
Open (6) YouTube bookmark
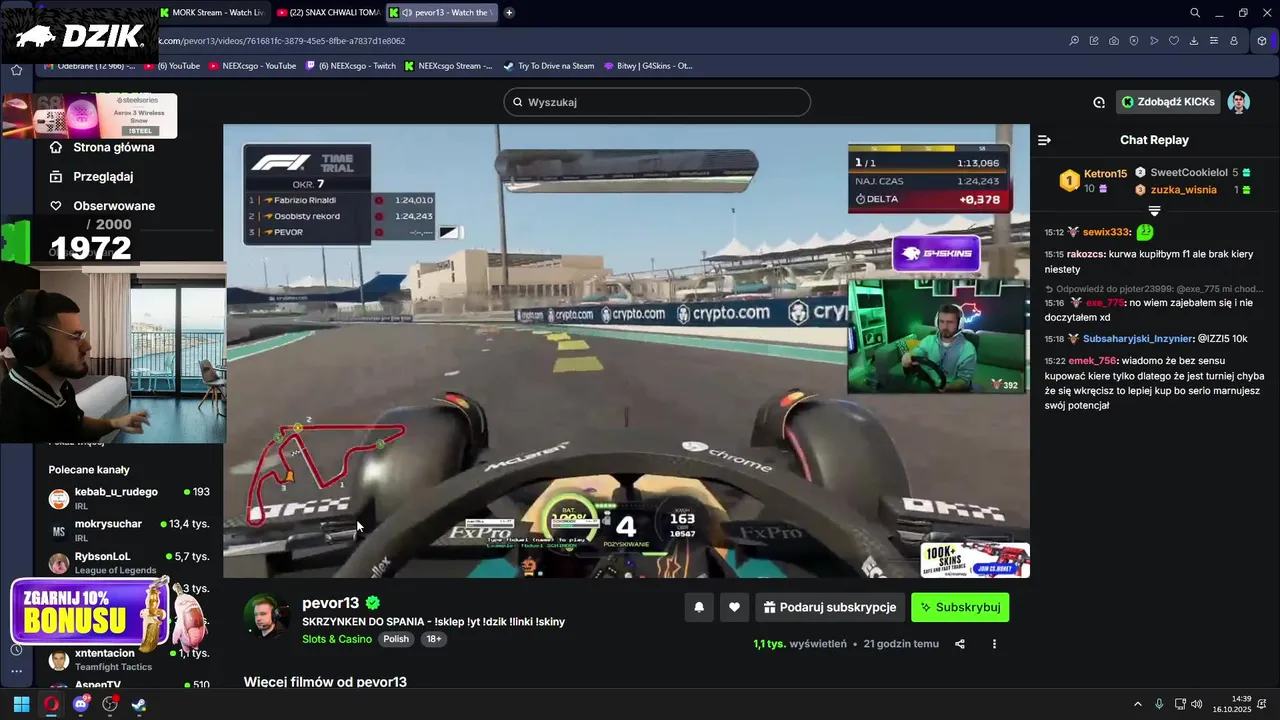pos(171,66)
